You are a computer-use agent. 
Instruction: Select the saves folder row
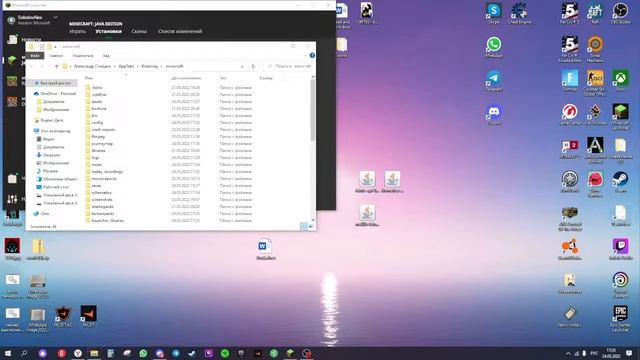169,186
